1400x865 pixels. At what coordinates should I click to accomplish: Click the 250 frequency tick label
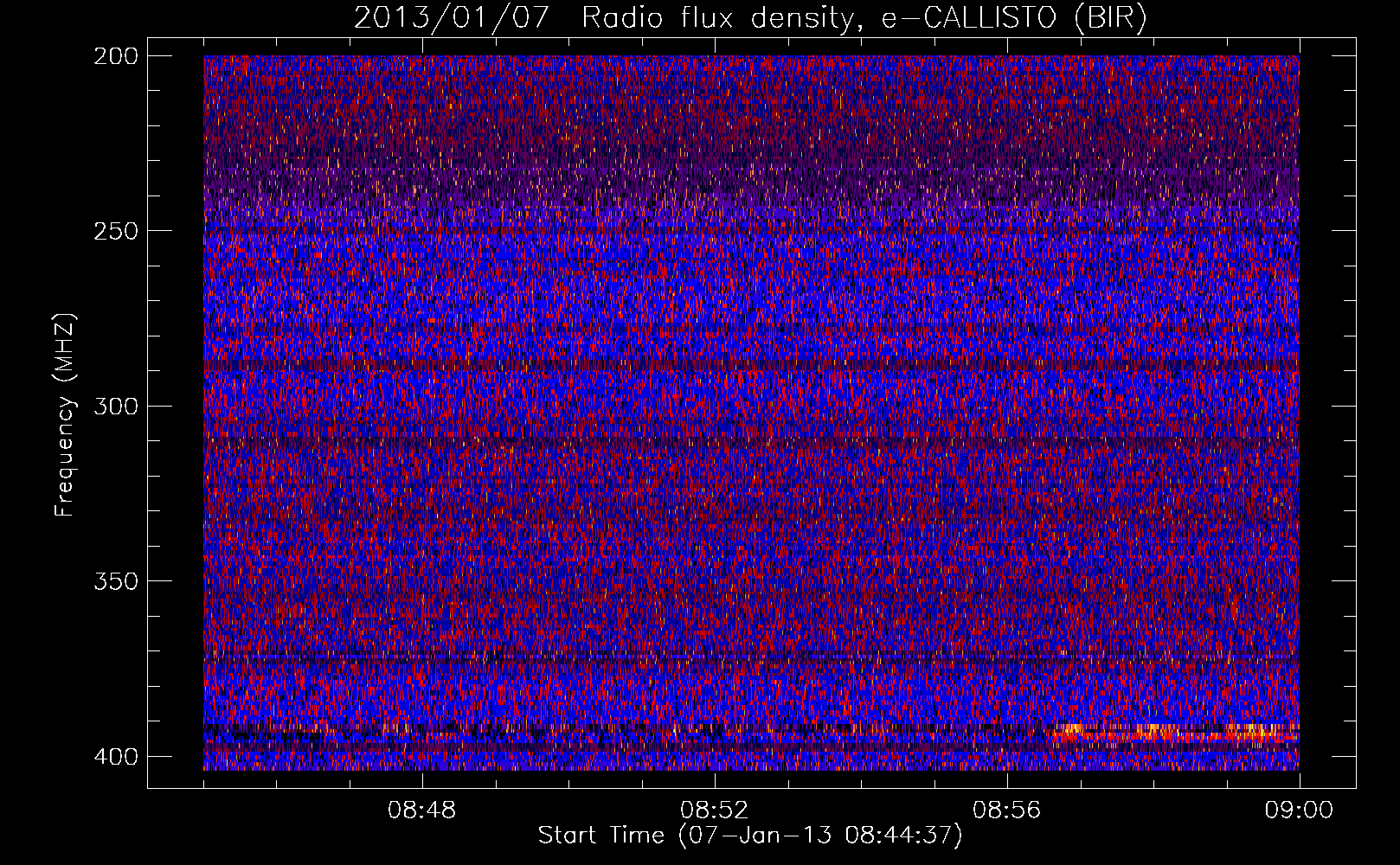(x=115, y=231)
